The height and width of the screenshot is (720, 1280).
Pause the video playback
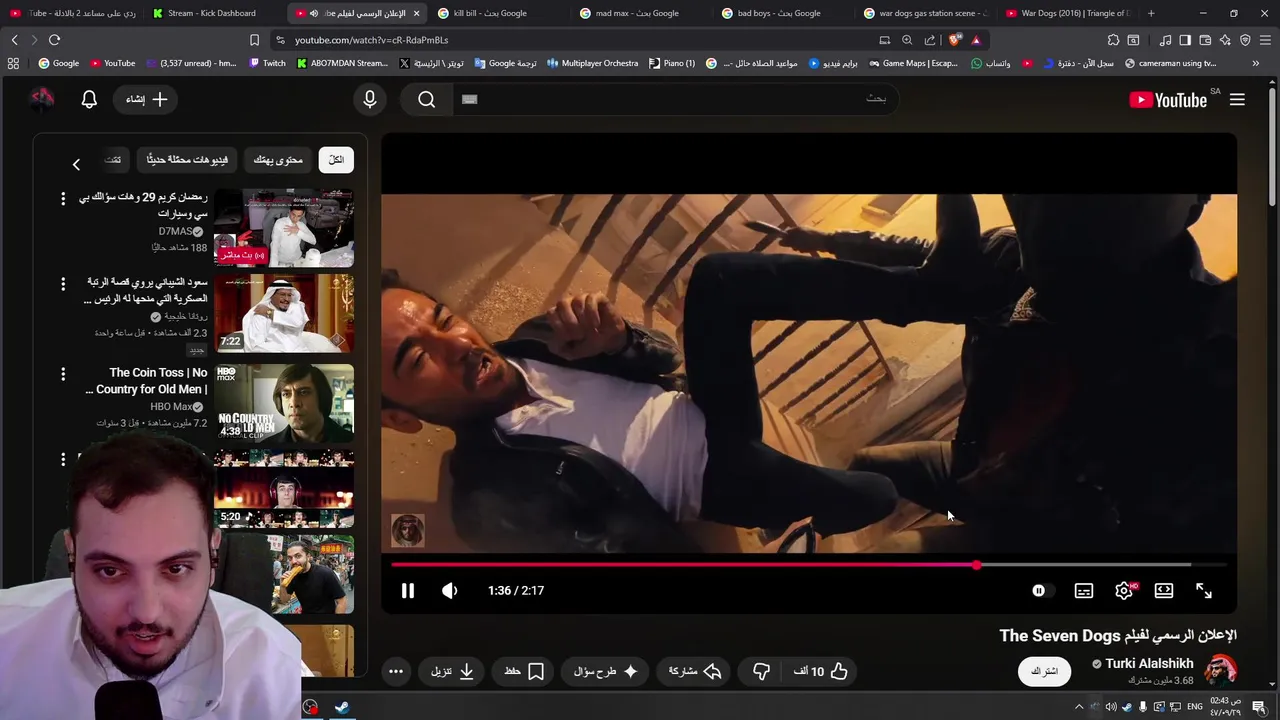coord(408,591)
